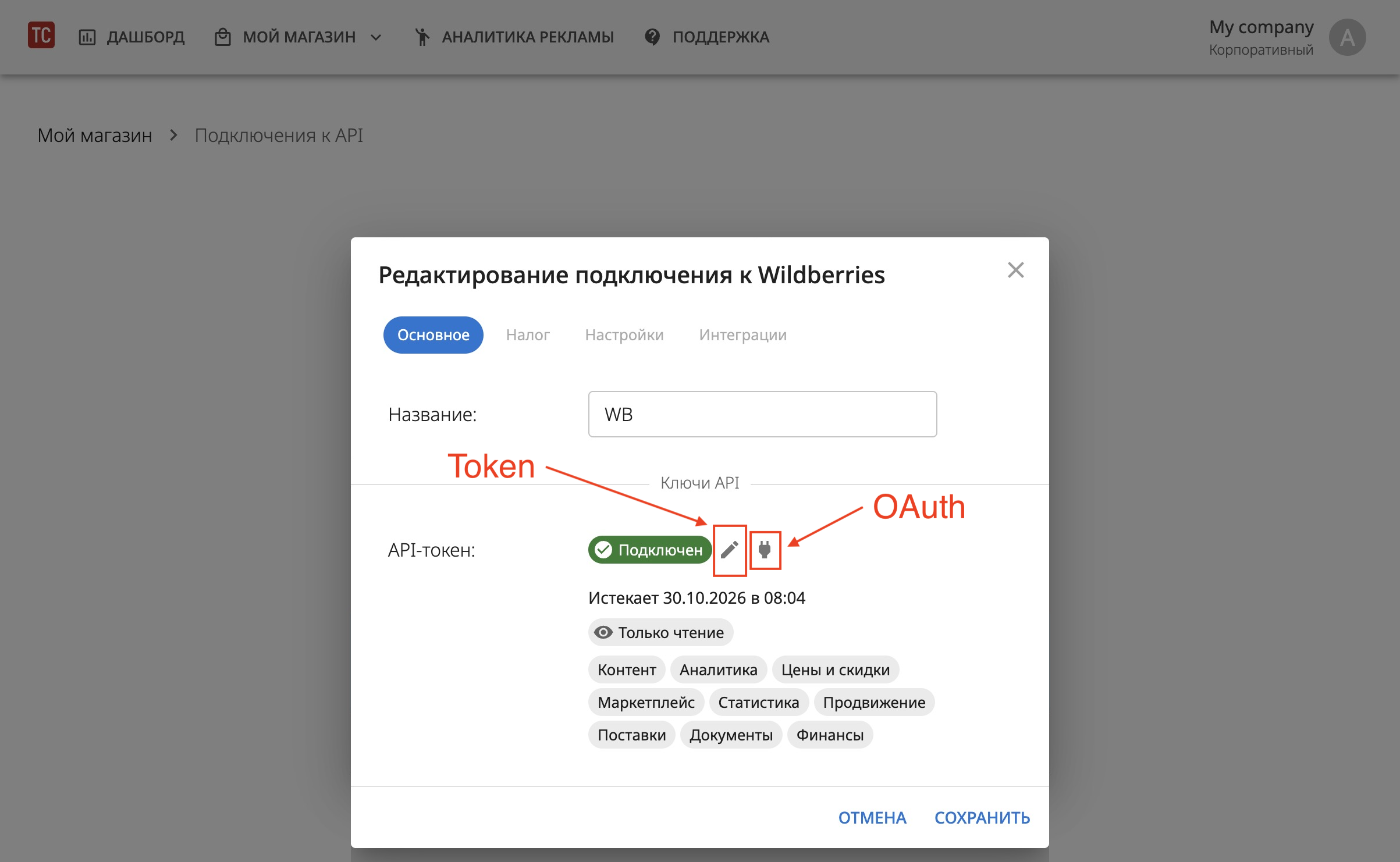Click the plug icon for OAuth connection
Viewport: 1400px width, 862px height.
[765, 550]
